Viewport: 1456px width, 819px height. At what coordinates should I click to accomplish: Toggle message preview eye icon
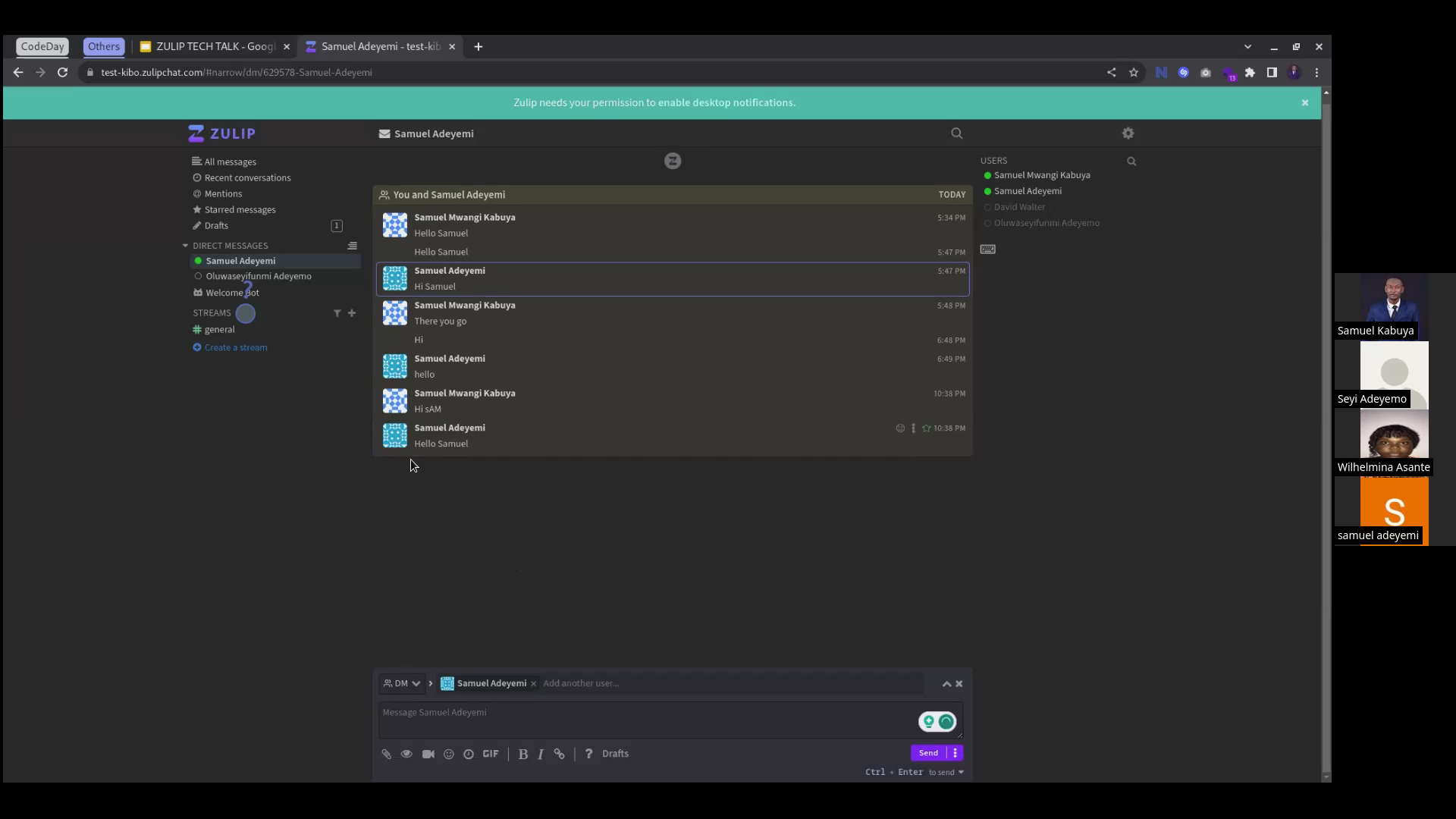pyautogui.click(x=406, y=754)
